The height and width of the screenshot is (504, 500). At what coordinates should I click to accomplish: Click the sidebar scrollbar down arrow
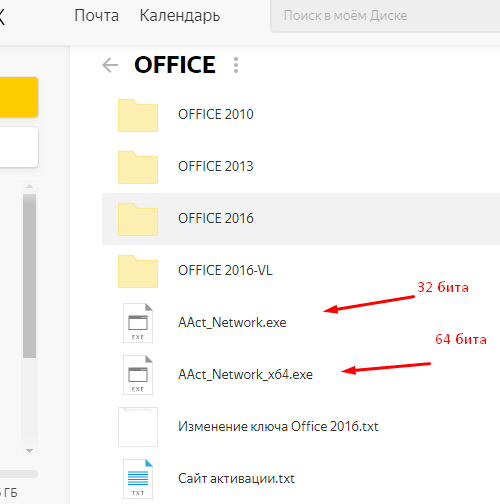click(x=29, y=451)
